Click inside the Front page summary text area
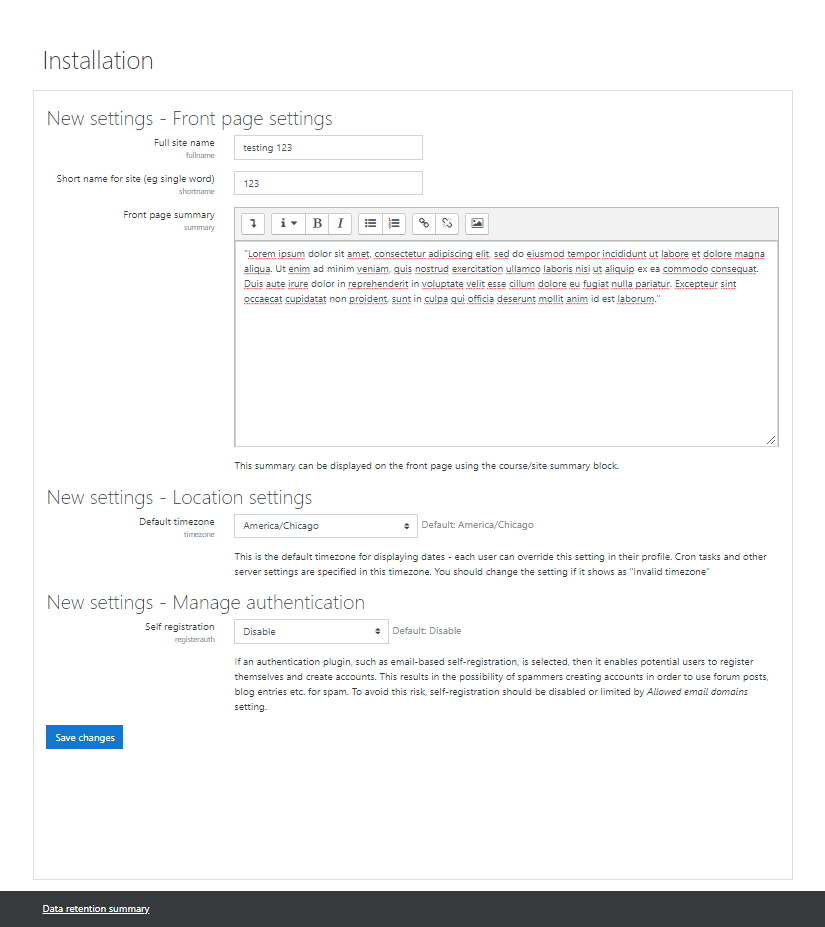 coord(506,343)
